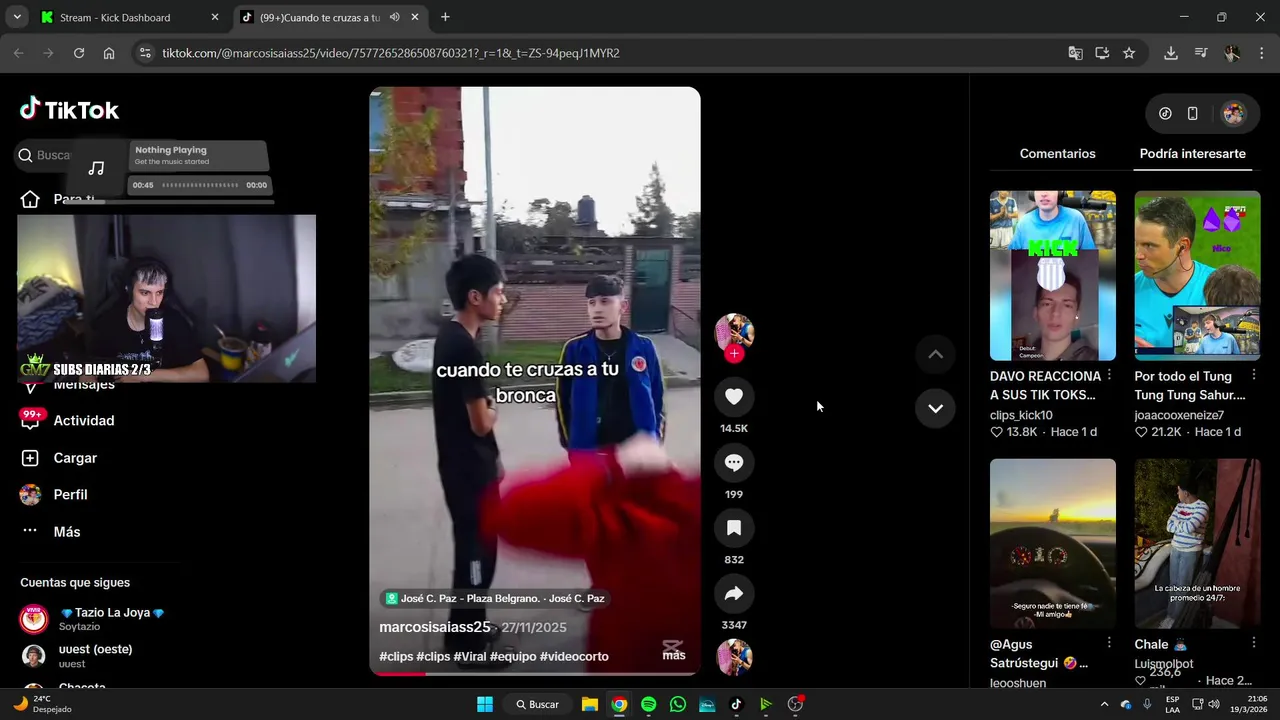The width and height of the screenshot is (1280, 720).
Task: Open Chrome downloads icon
Action: 1171,53
